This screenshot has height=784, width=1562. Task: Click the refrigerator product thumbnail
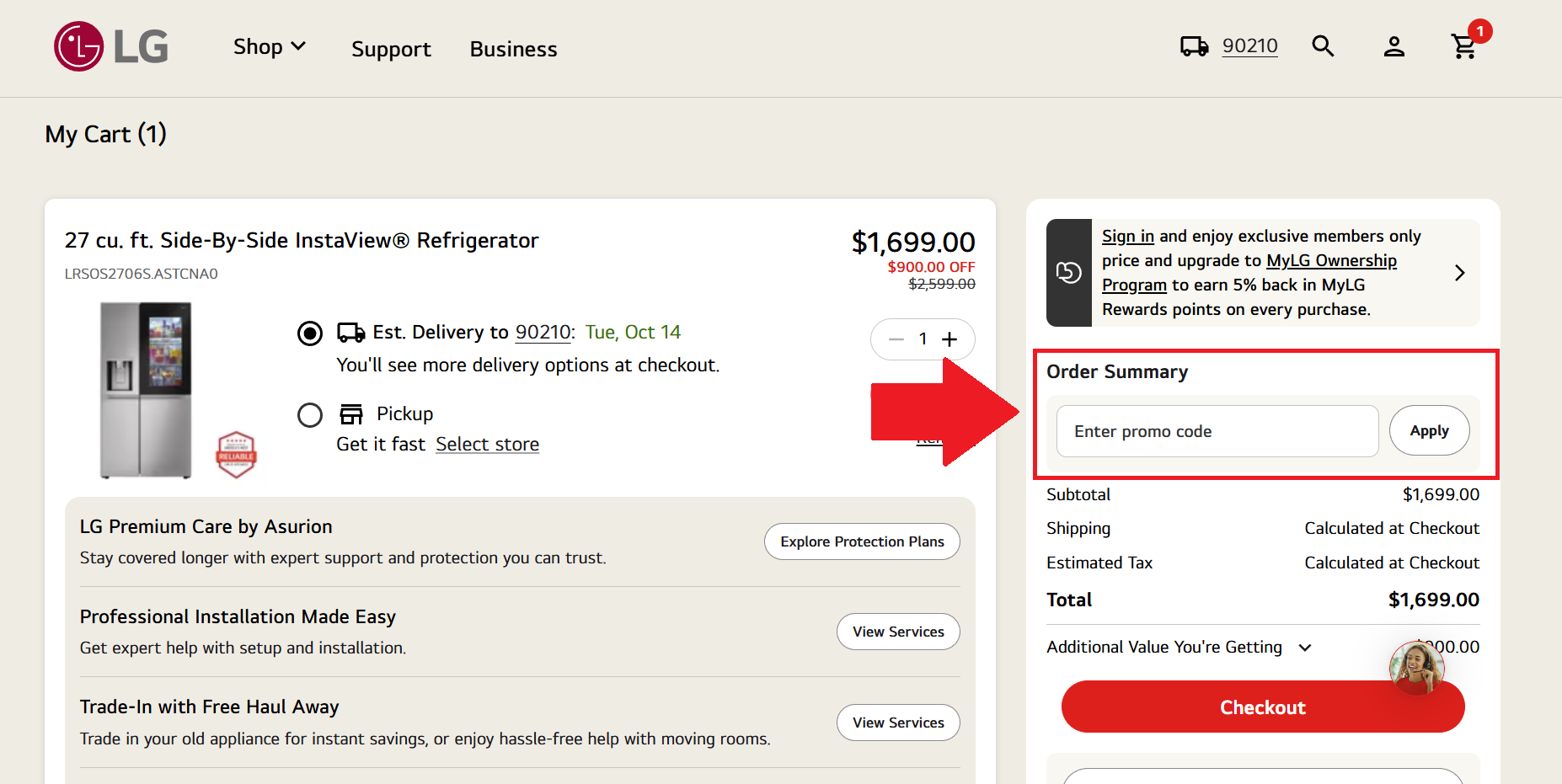tap(147, 391)
